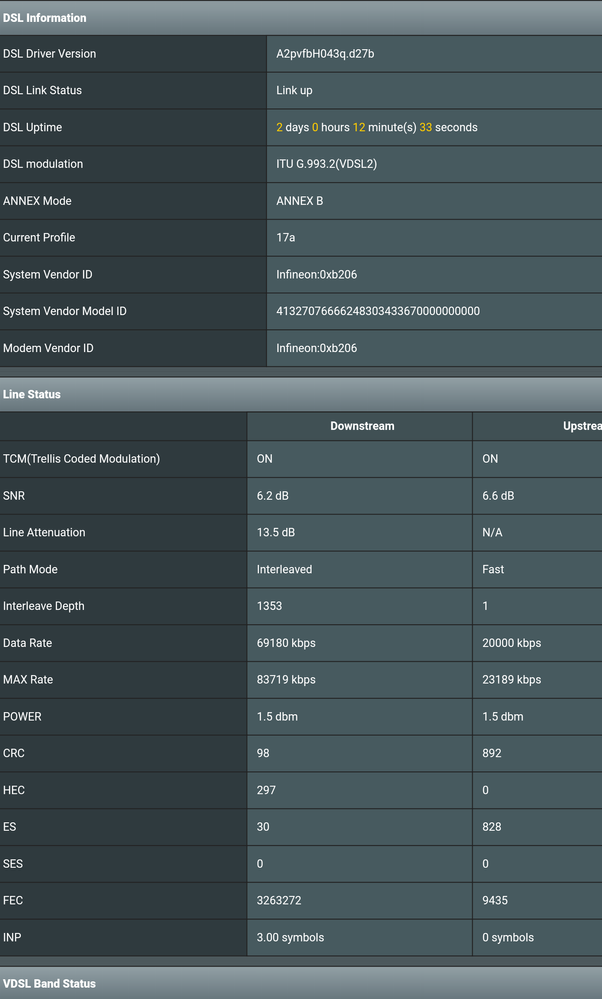Screen dimensions: 602x999
Task: Click the DSL Uptime value
Action: (376, 127)
